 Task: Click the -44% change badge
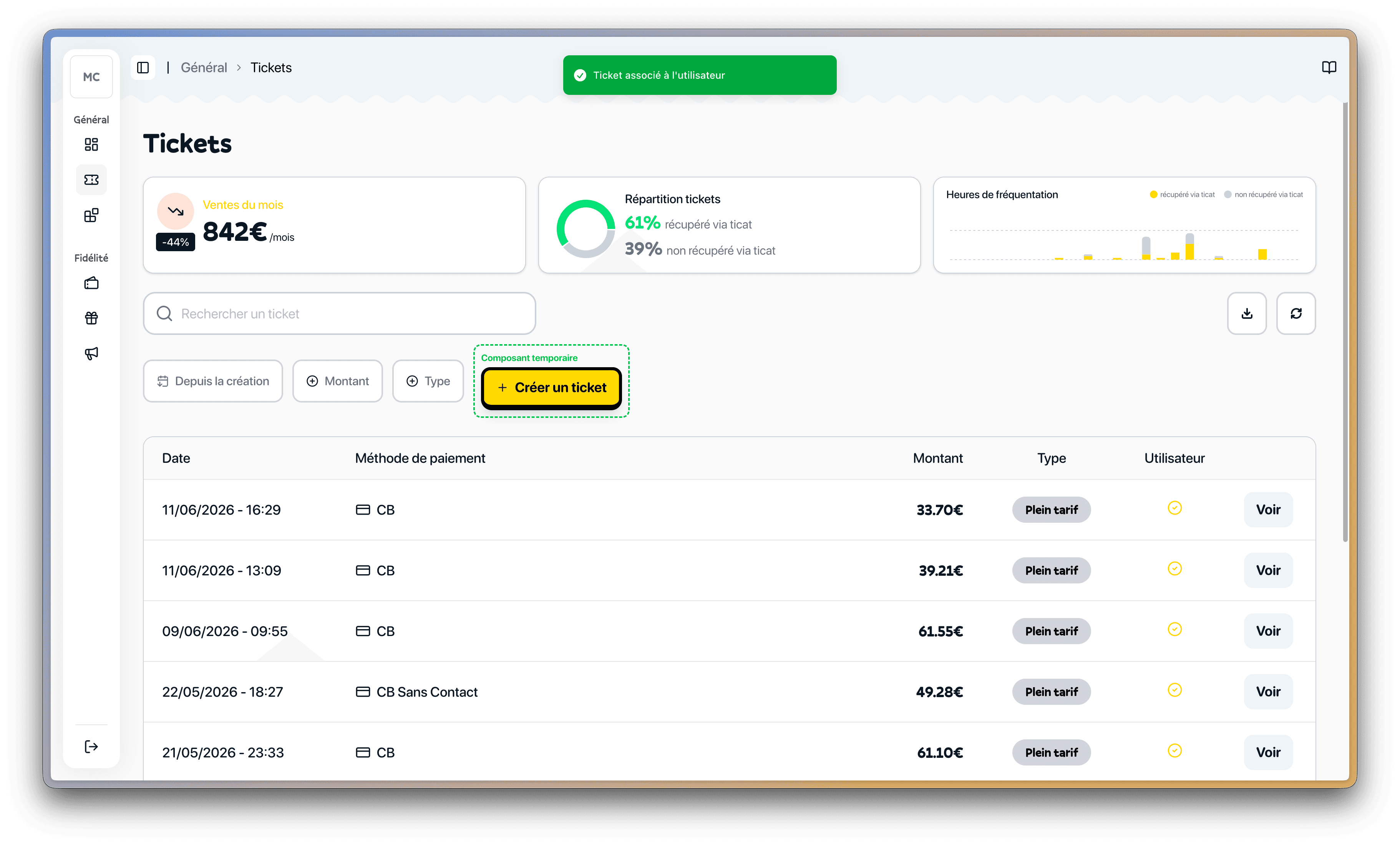[176, 242]
